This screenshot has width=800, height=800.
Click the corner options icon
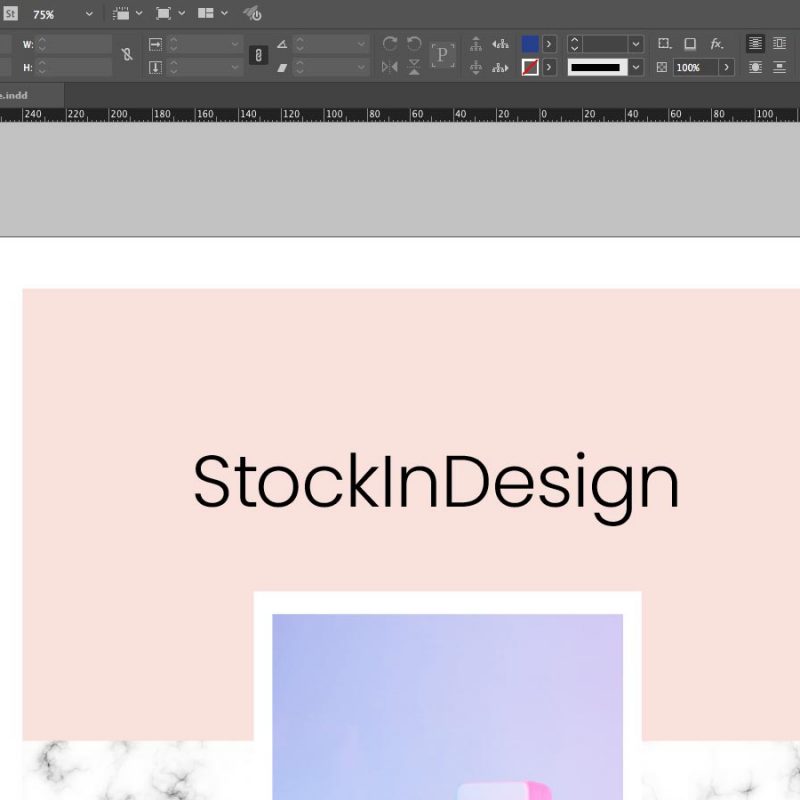[x=664, y=44]
